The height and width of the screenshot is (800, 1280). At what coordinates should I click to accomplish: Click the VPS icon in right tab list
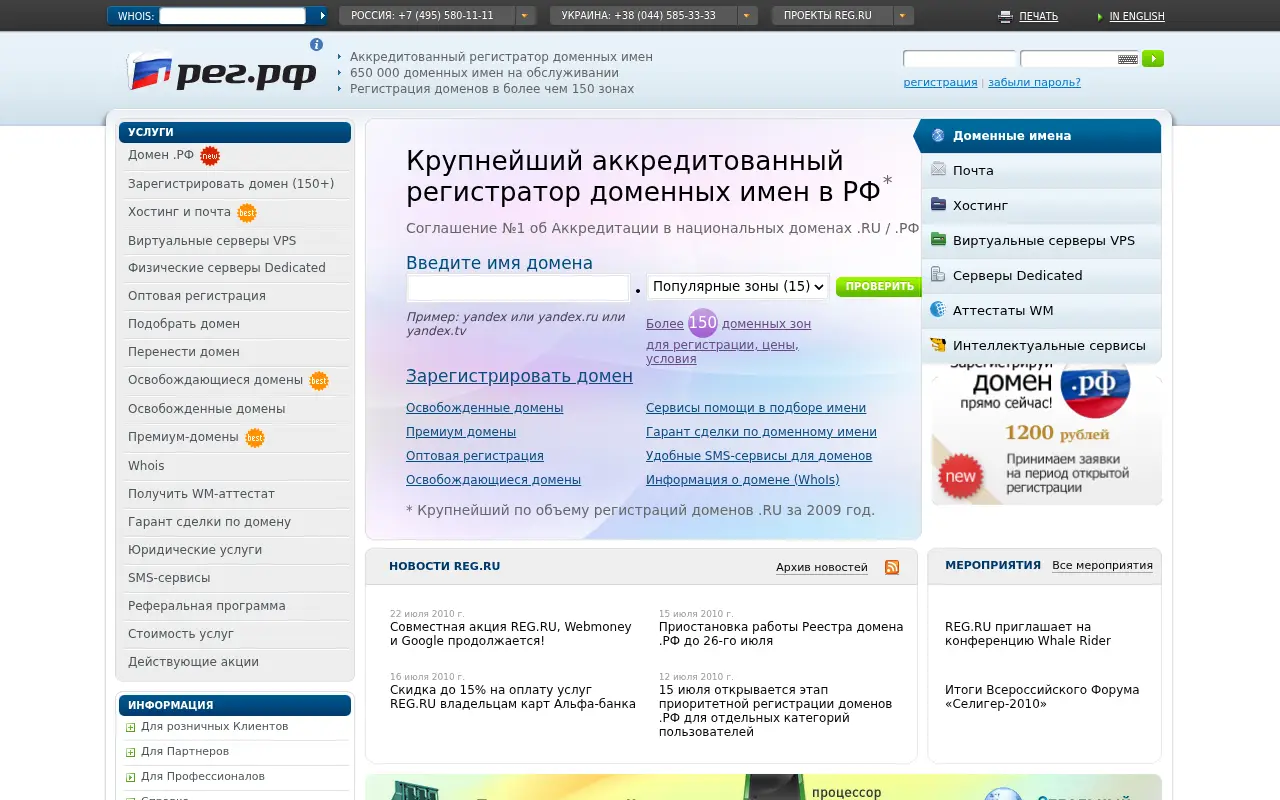click(938, 240)
